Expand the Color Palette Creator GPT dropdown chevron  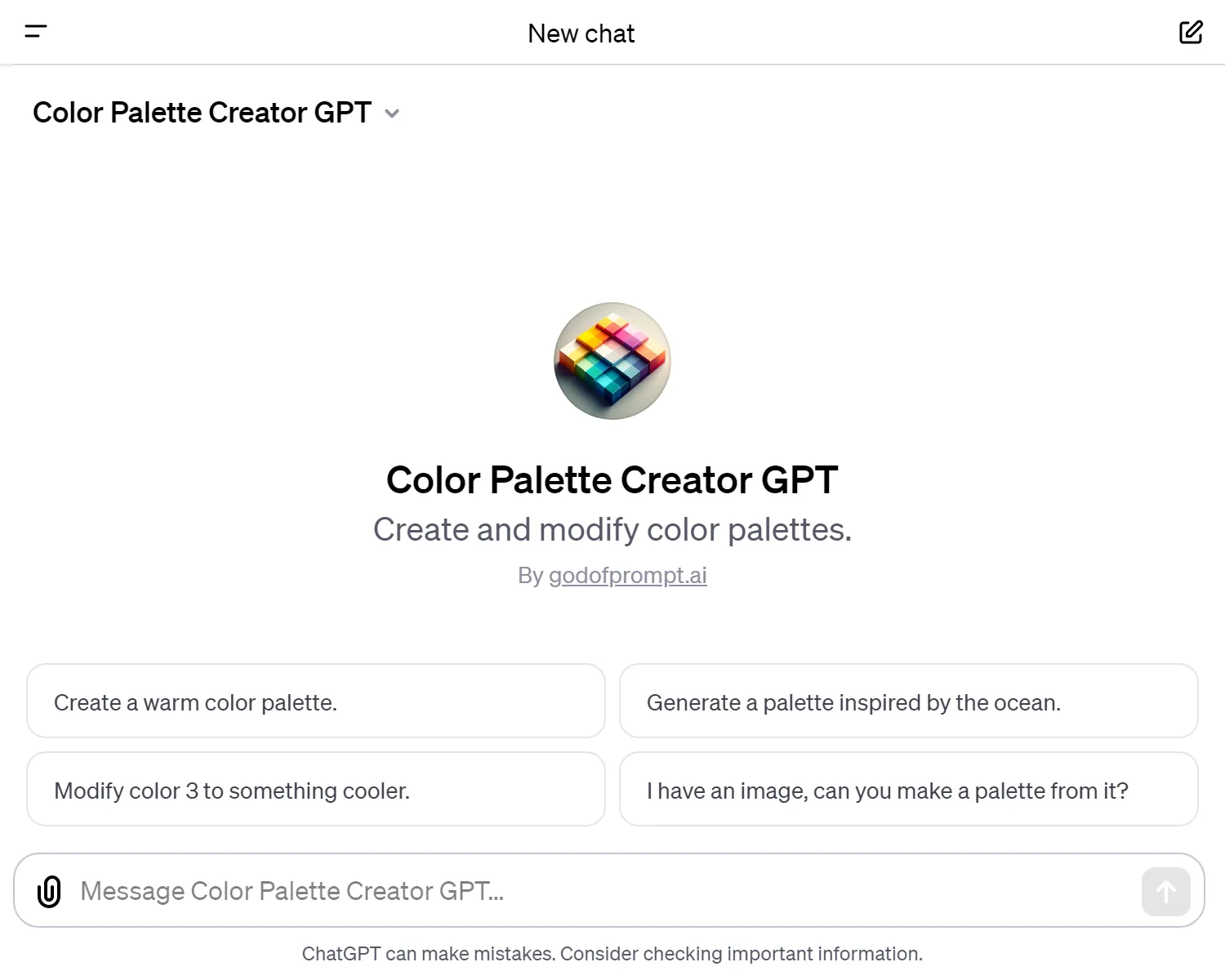pyautogui.click(x=393, y=114)
